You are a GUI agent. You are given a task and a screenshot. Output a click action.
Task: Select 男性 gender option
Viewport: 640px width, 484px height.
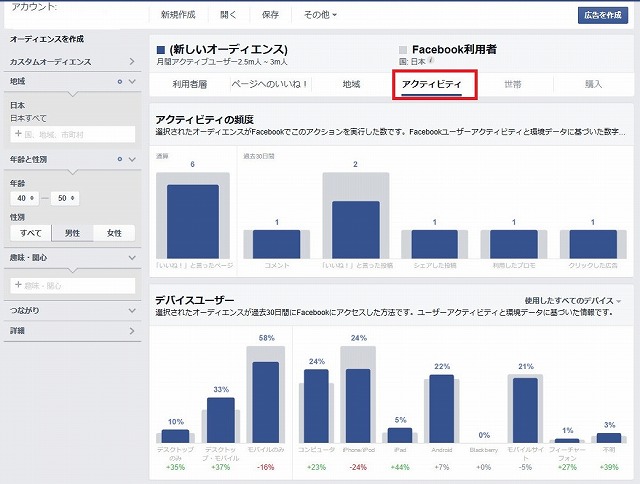coord(72,233)
